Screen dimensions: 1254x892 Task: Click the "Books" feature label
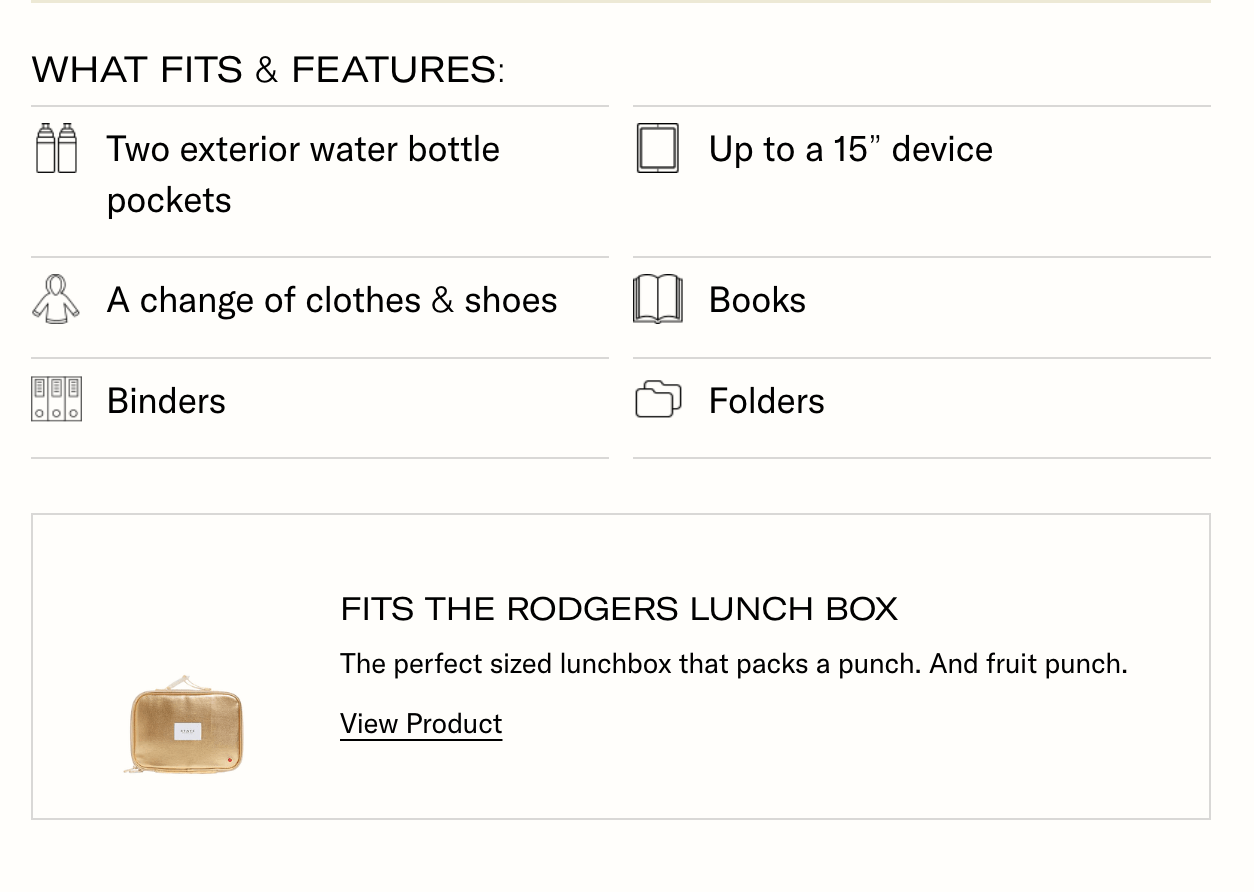click(x=757, y=300)
